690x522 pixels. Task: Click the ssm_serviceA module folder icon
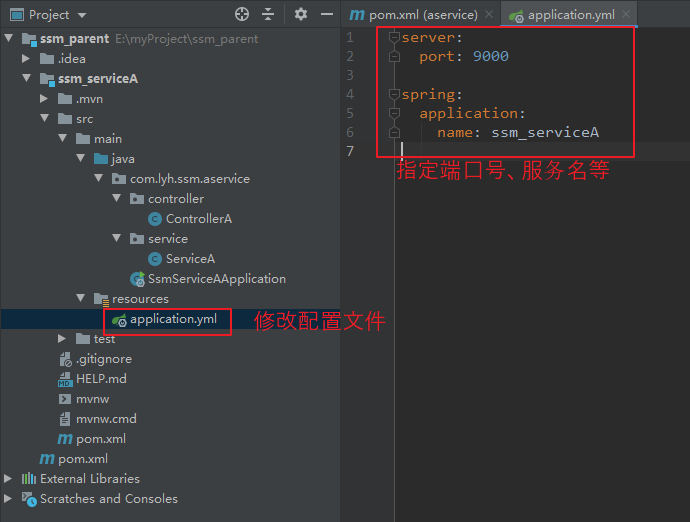click(47, 79)
